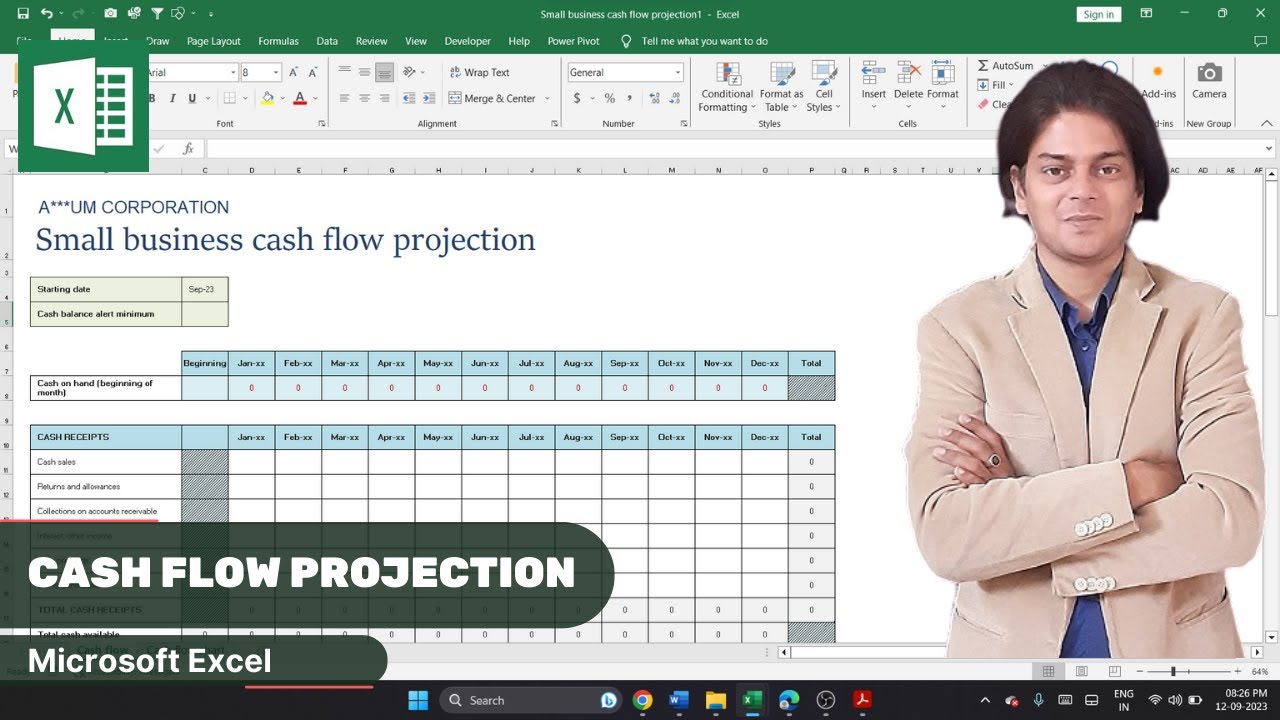The image size is (1280, 720).
Task: Toggle bottom align in alignment group
Action: click(x=384, y=72)
